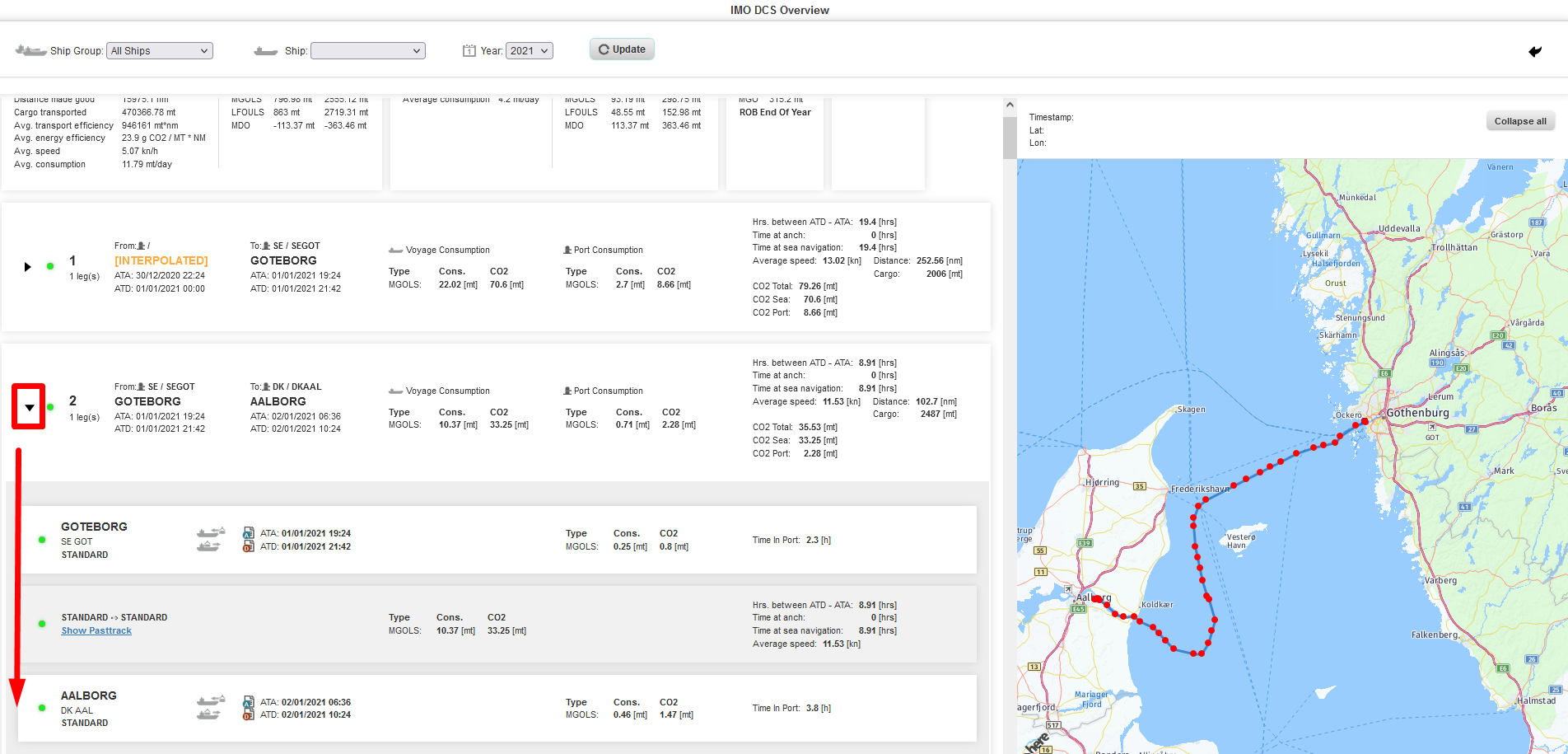
Task: Collapse voyage 2 with the down arrow
Action: [30, 407]
